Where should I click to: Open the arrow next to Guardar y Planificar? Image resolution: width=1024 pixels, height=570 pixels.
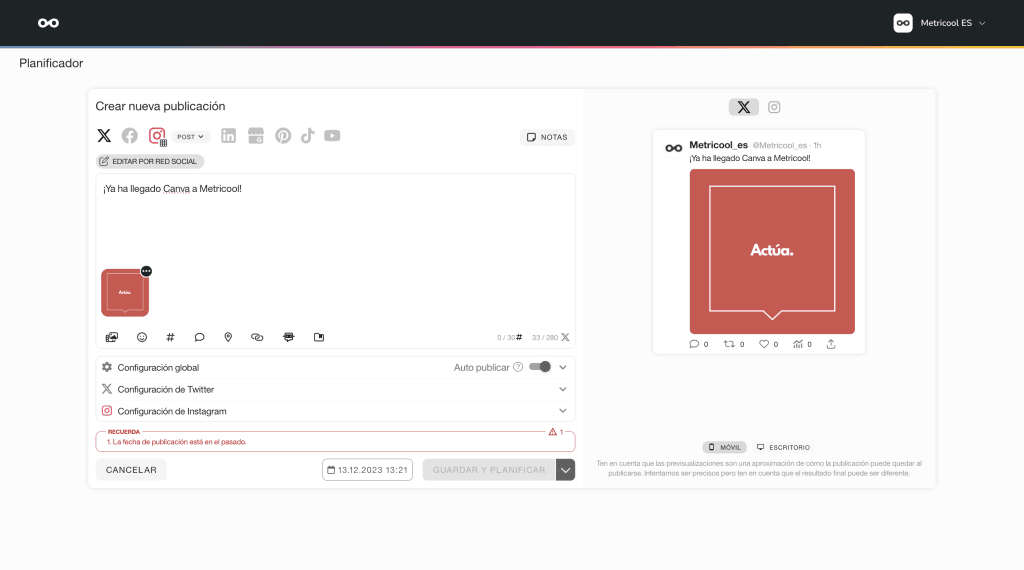[x=566, y=470]
